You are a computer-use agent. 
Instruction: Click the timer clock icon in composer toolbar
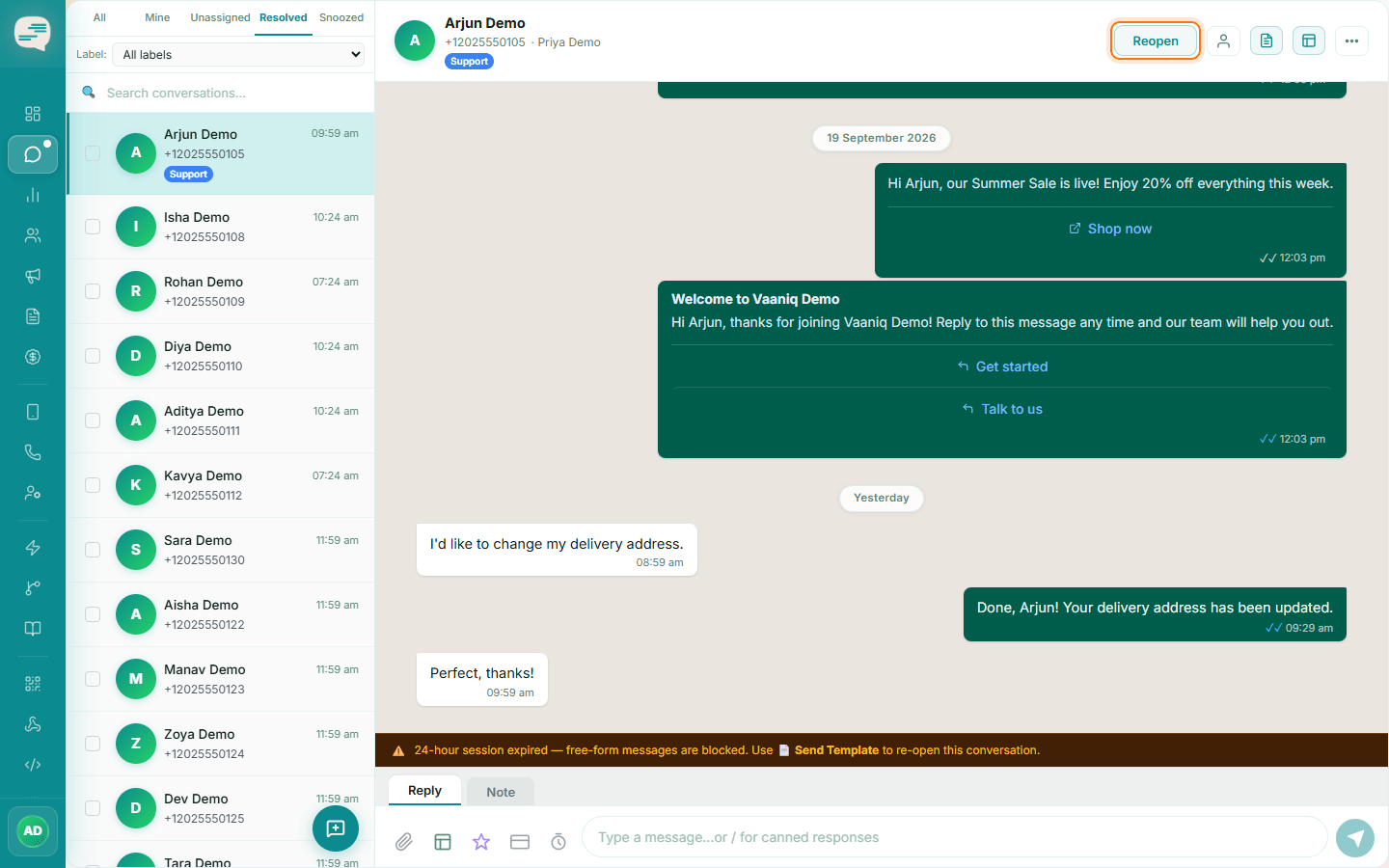click(x=558, y=842)
